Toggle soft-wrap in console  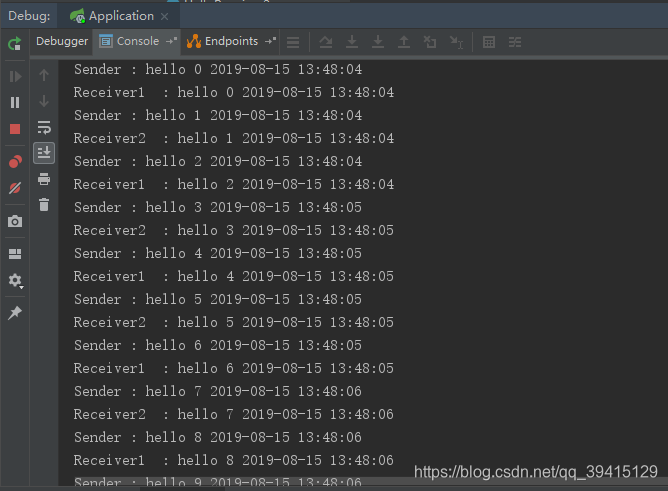[44, 127]
